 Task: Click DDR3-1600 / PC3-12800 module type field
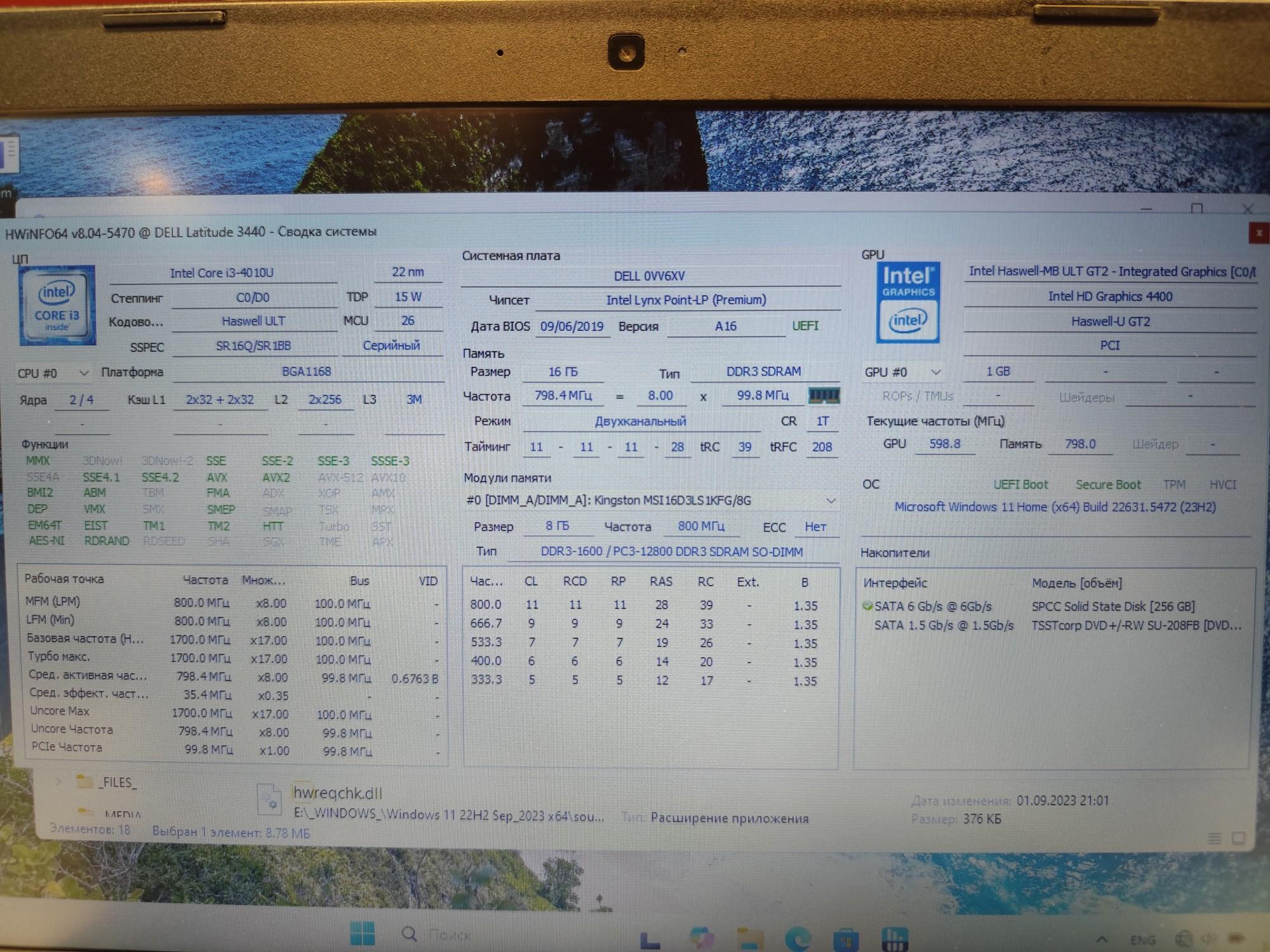(672, 552)
